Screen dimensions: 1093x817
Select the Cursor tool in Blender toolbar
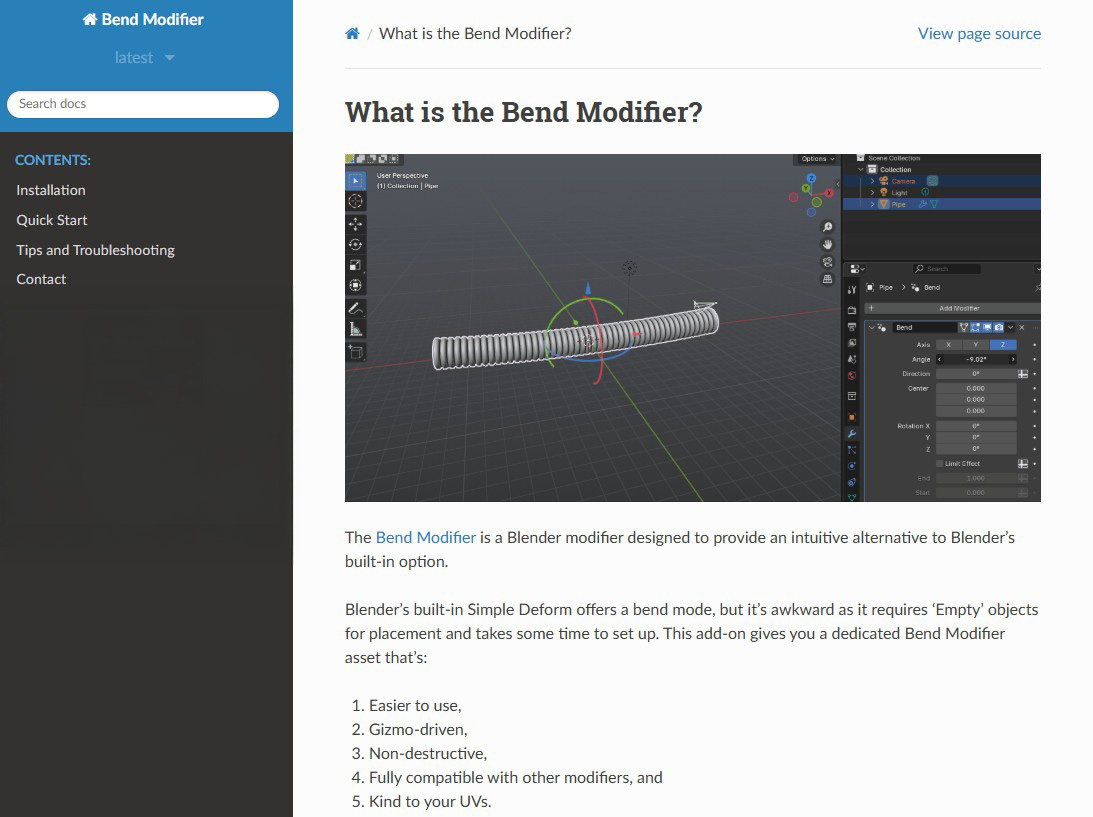(356, 201)
